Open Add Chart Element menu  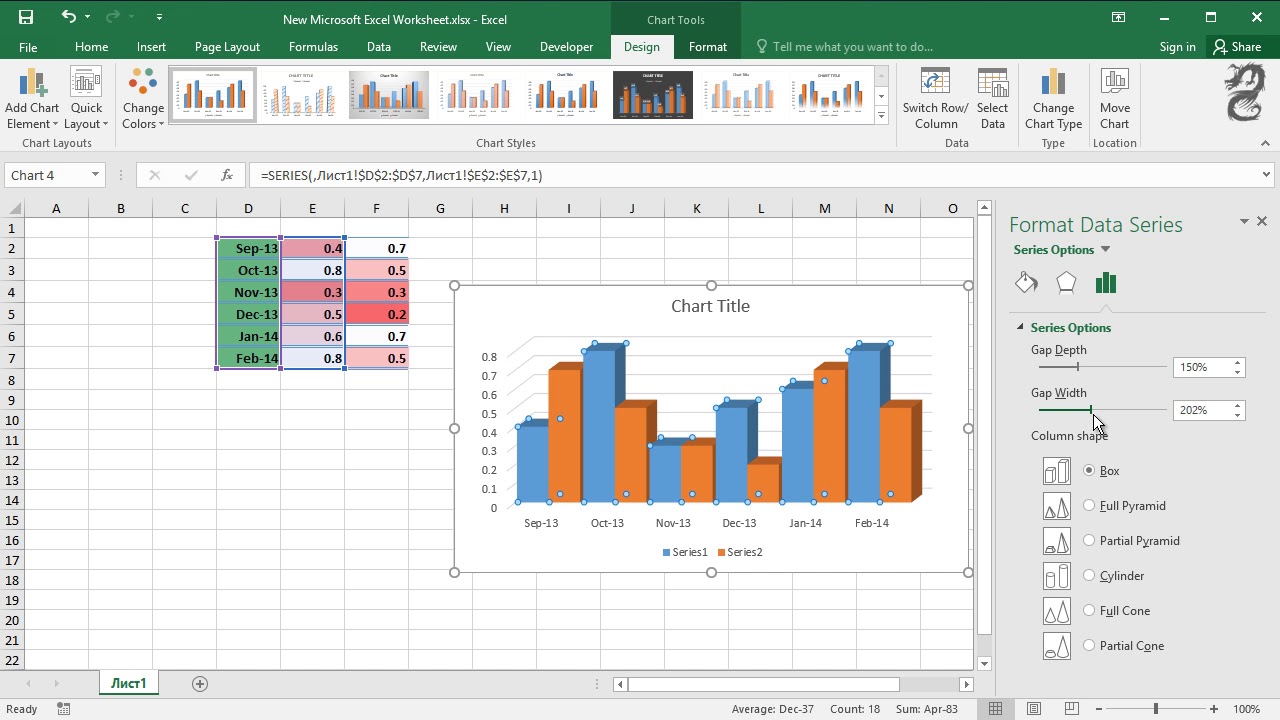[x=32, y=100]
